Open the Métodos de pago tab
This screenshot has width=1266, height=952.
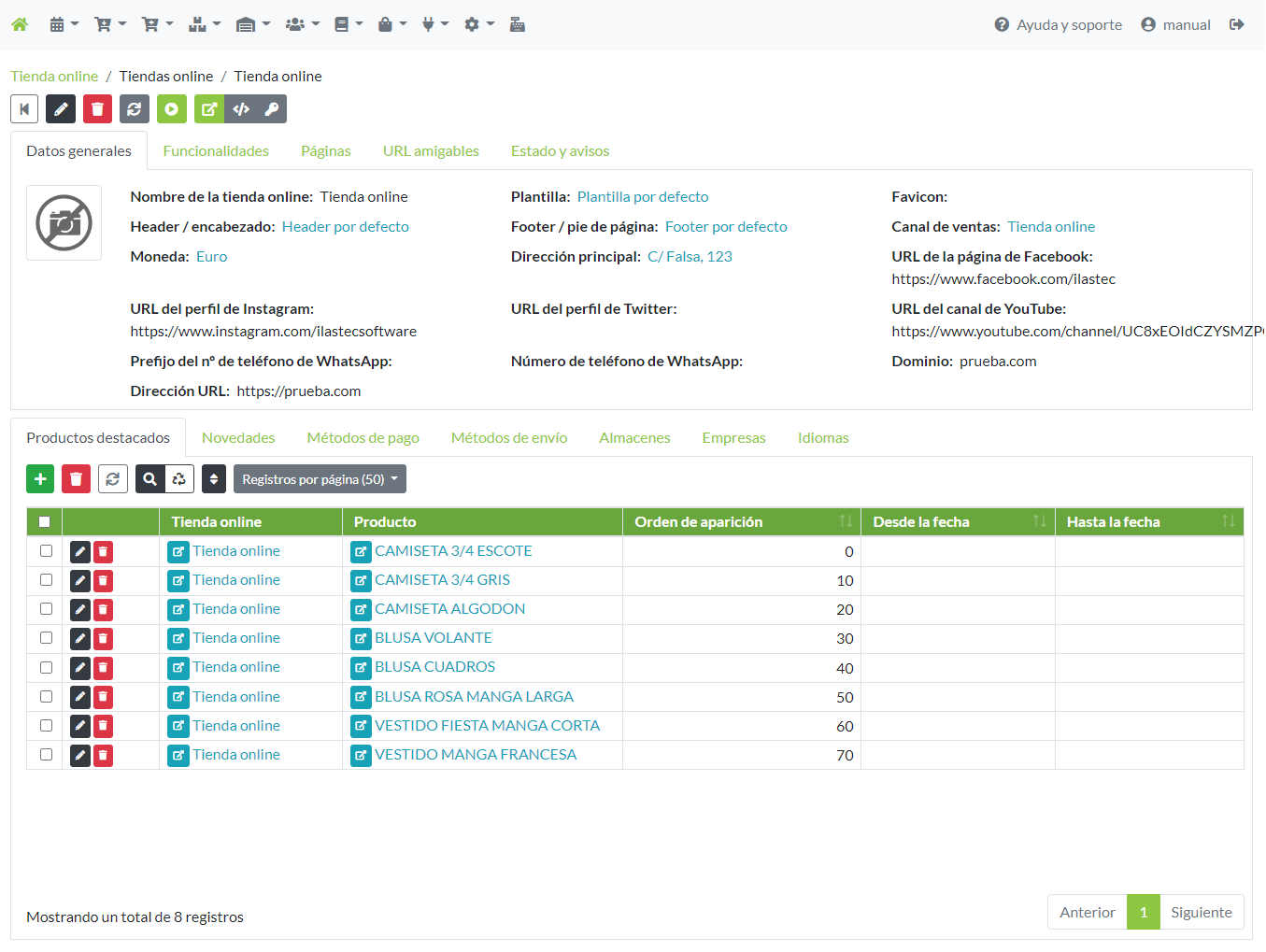pos(363,438)
